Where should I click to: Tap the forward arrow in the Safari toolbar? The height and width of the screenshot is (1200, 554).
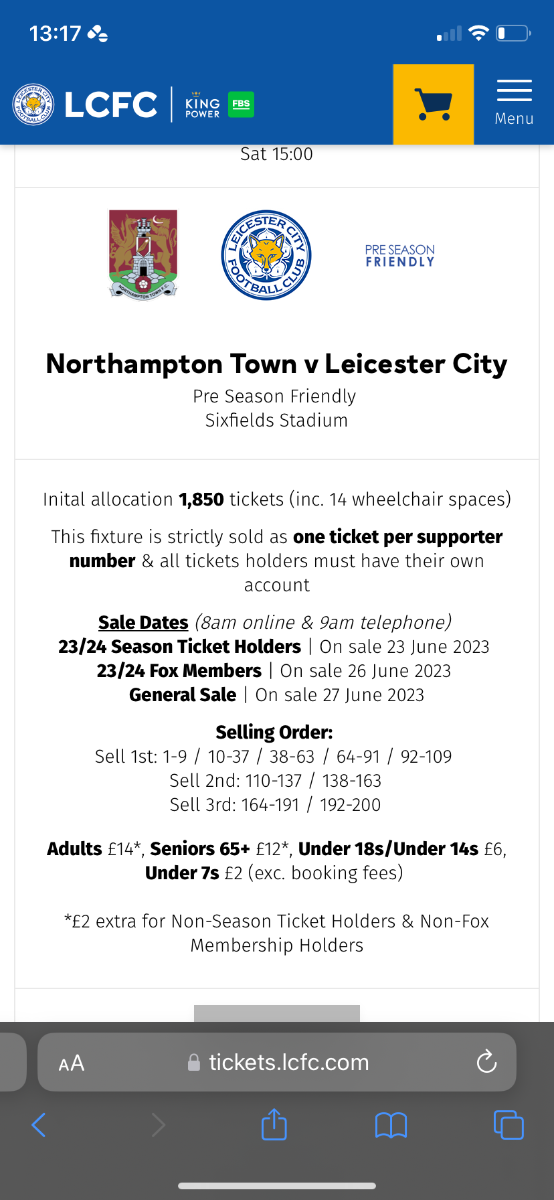point(157,1125)
